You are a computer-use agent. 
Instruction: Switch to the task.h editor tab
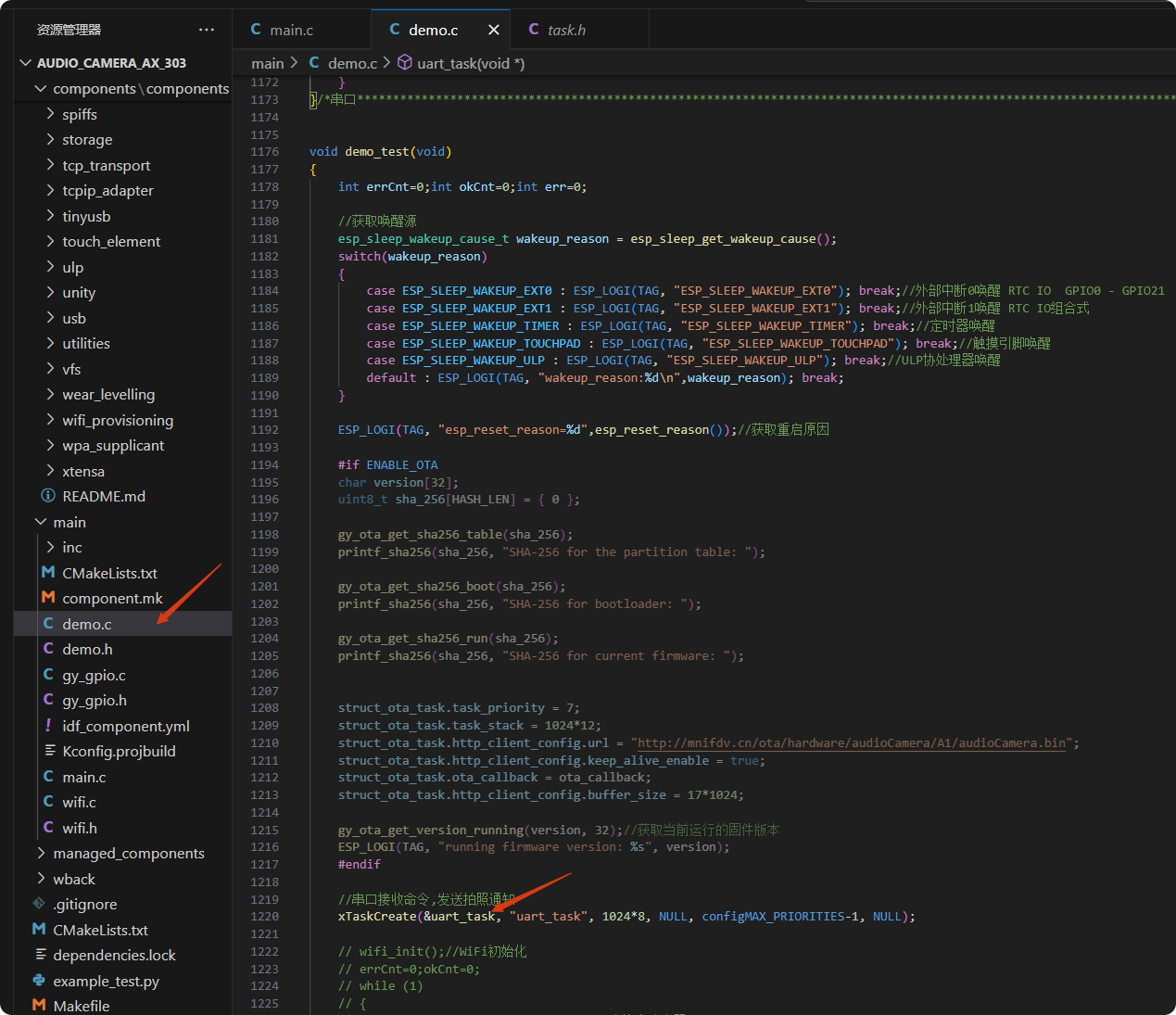click(x=565, y=30)
